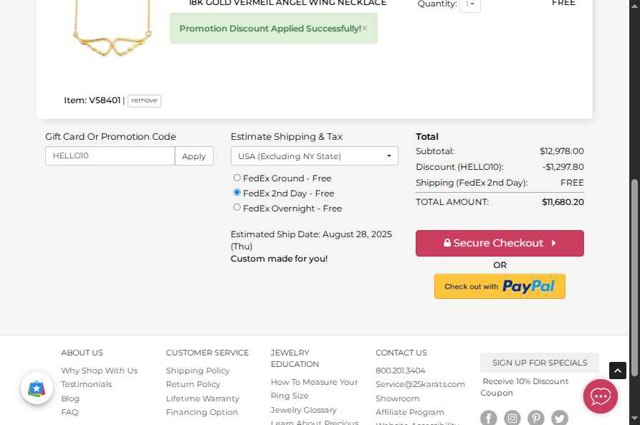Open the Pinterest social icon
The width and height of the screenshot is (640, 425).
(536, 418)
